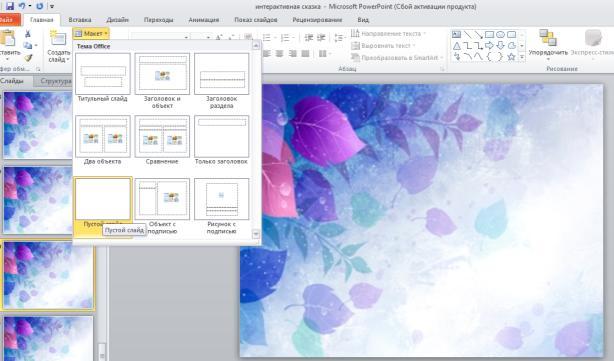Select the second slide thumbnail in the panel

click(x=38, y=200)
